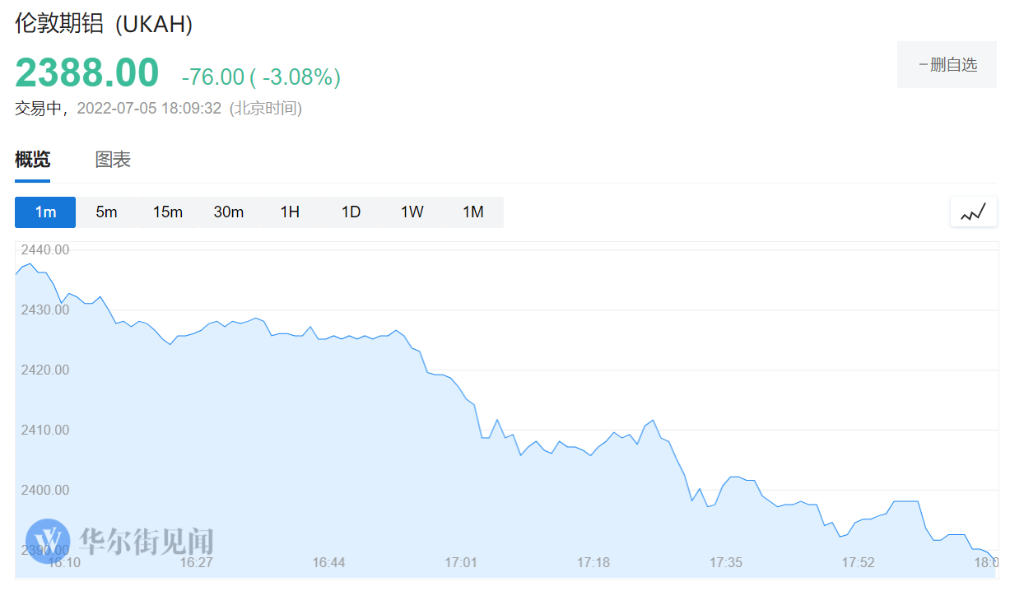The width and height of the screenshot is (1024, 593).
Task: Click the line chart type icon
Action: [973, 212]
